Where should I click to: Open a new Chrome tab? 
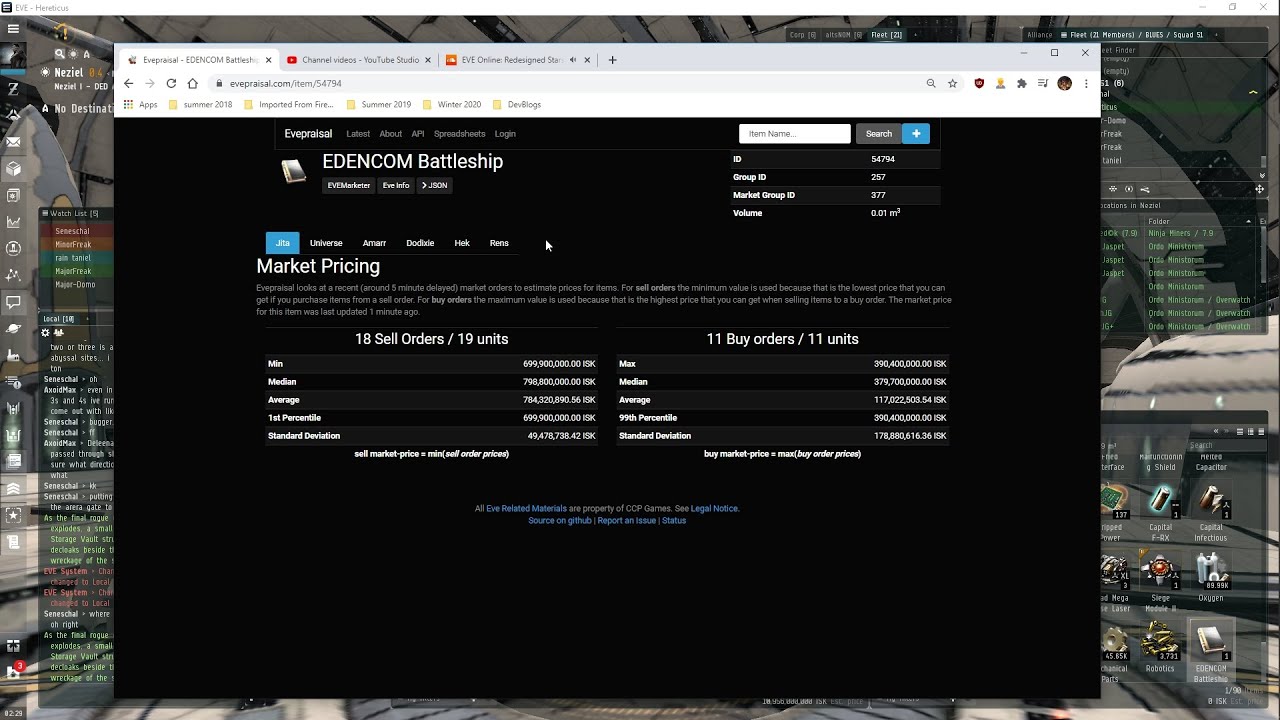point(613,60)
